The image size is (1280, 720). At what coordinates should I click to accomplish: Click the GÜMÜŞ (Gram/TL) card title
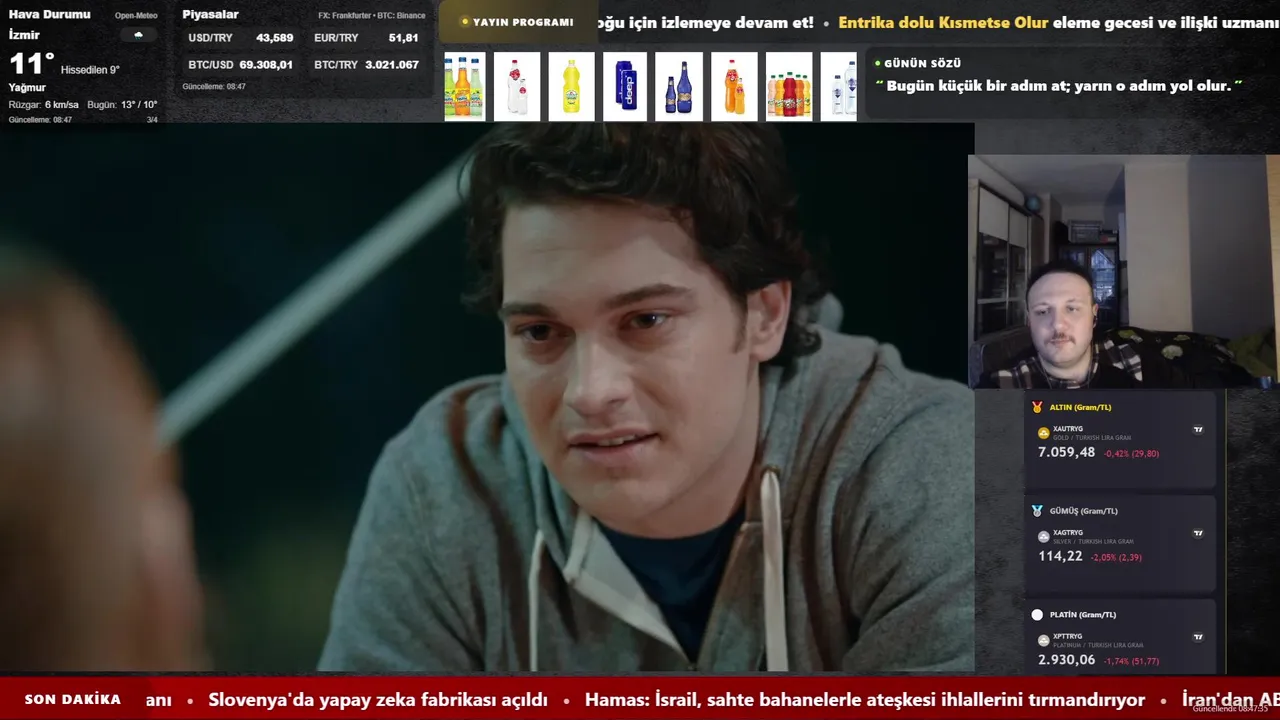[x=1084, y=511]
